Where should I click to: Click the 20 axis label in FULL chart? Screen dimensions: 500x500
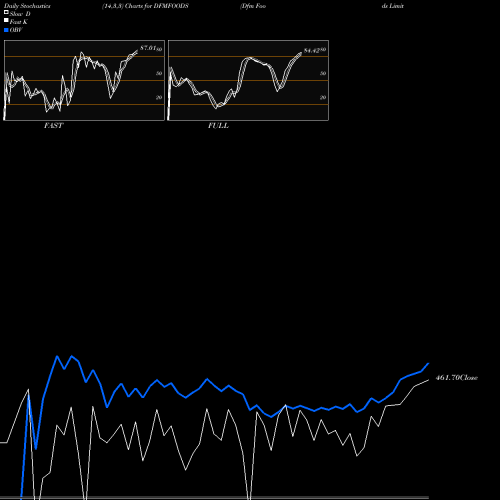[x=323, y=98]
